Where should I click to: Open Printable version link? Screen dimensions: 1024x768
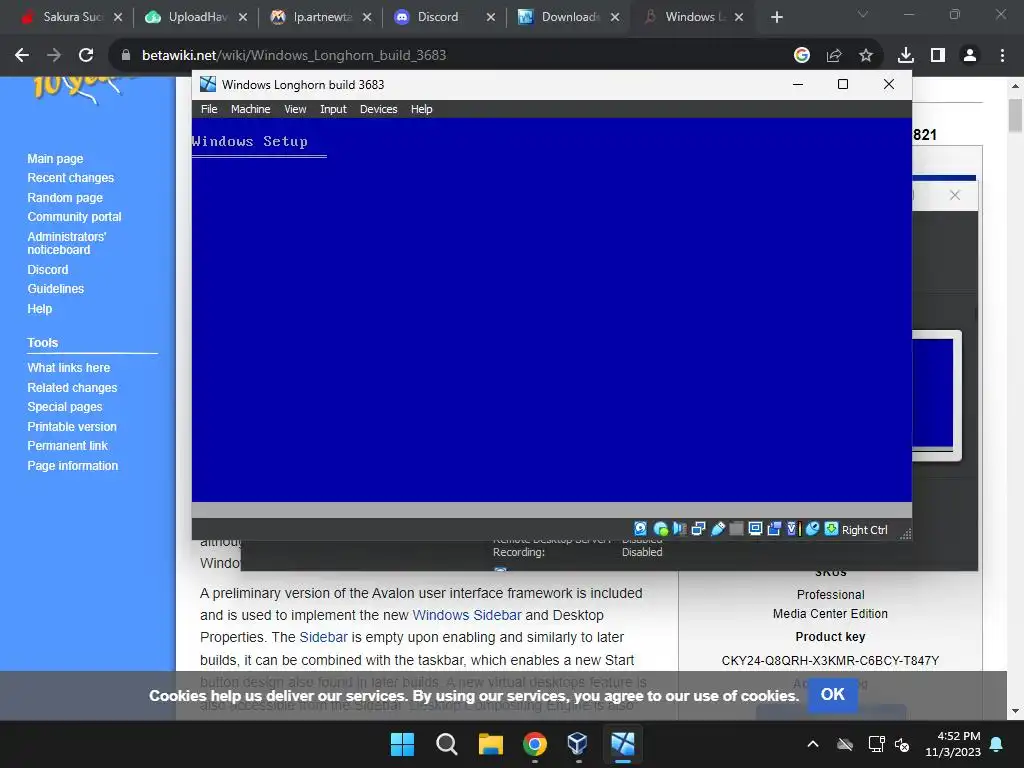(72, 426)
